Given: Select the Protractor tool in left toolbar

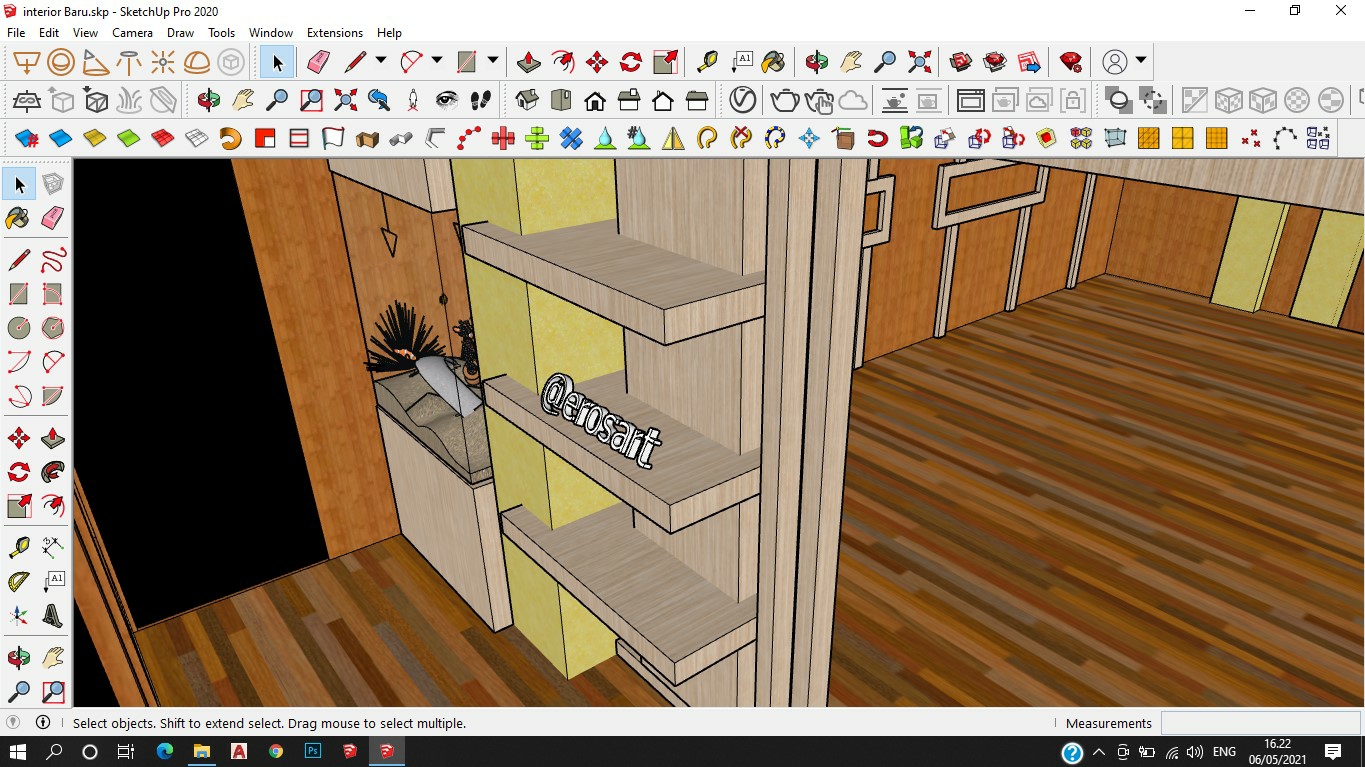Looking at the screenshot, I should 19,582.
